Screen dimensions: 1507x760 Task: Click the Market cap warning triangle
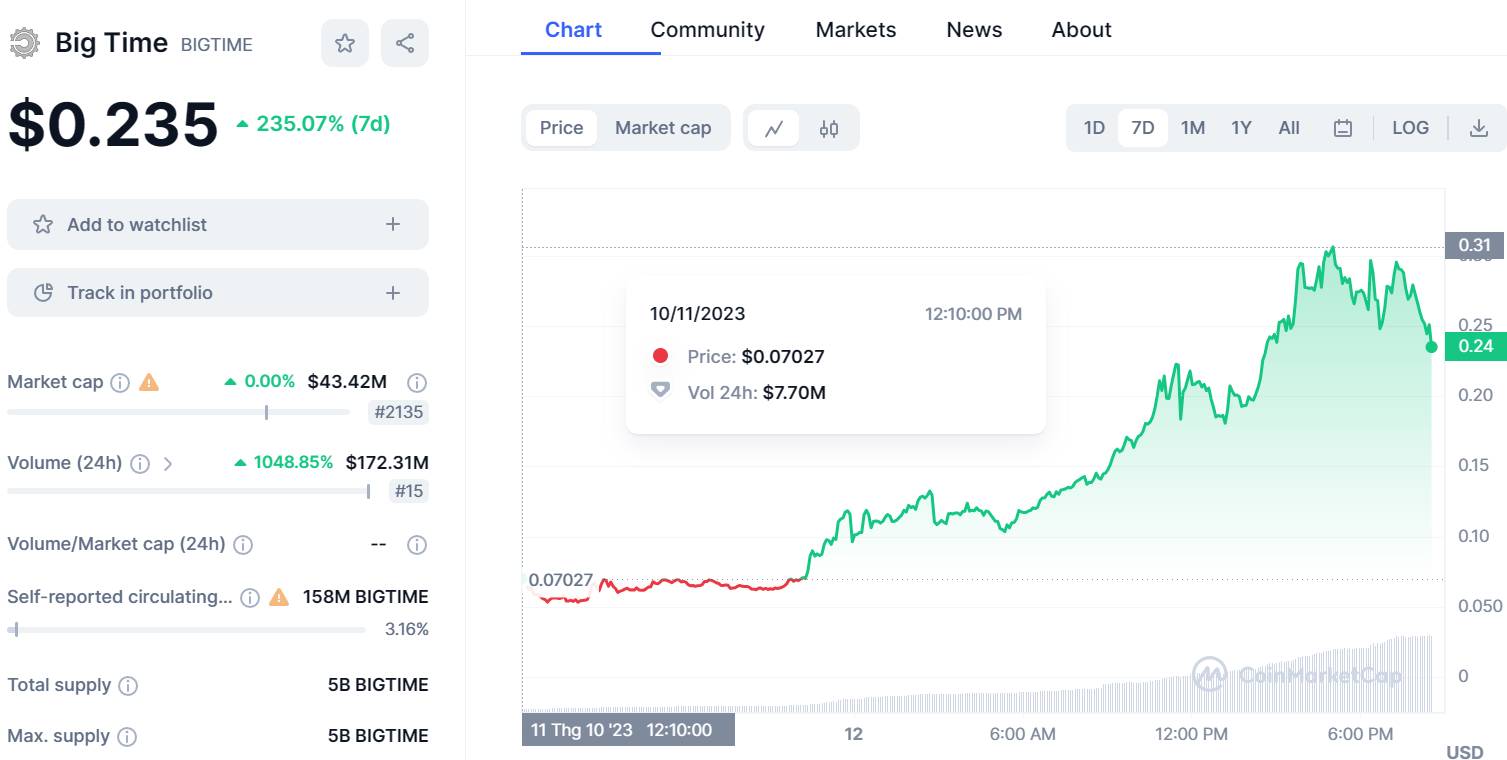click(149, 381)
